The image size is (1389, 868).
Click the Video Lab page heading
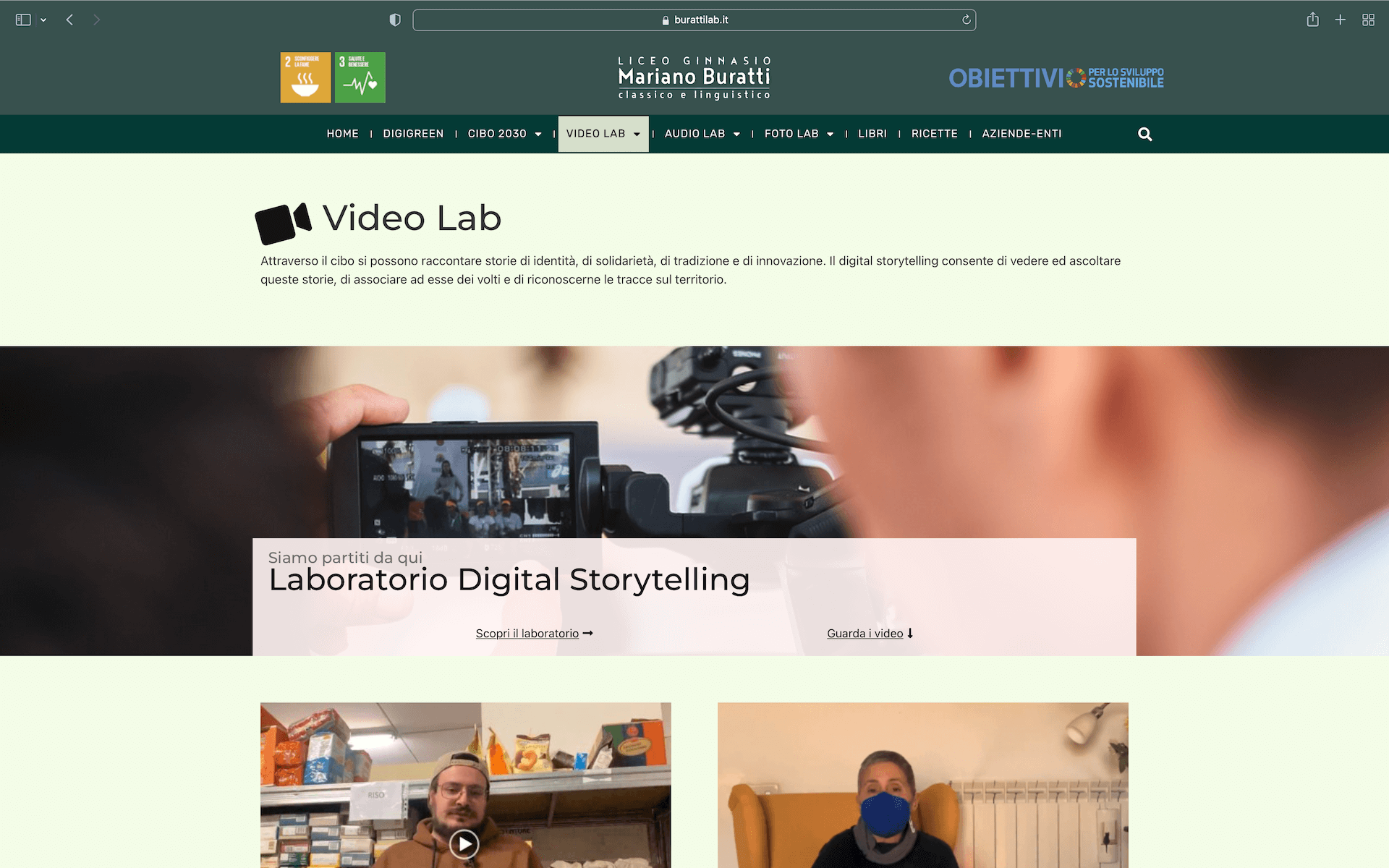[412, 218]
